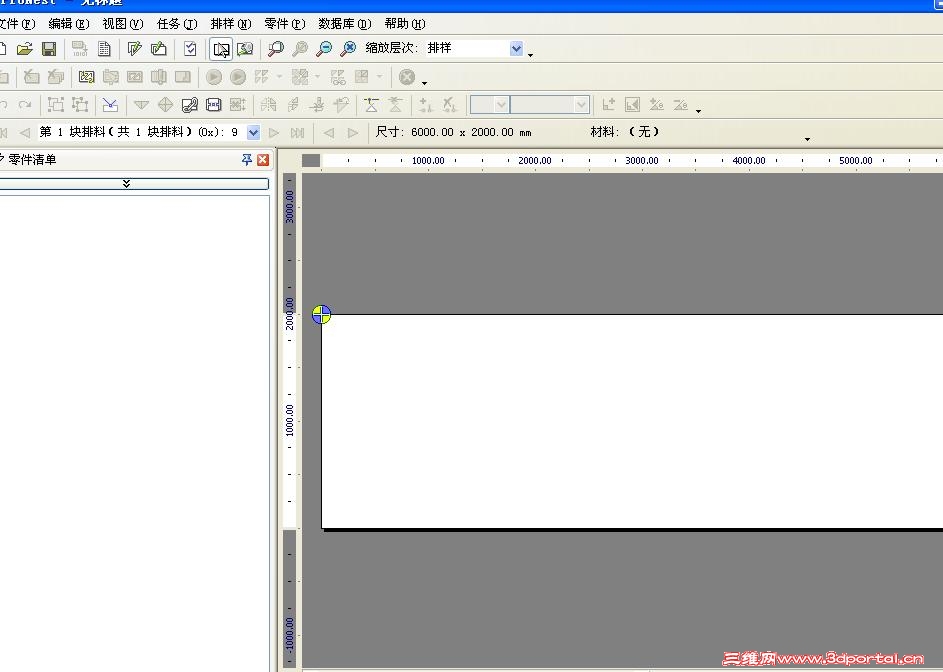This screenshot has height=672, width=943.
Task: Click the document report icon beside the 1010 icon
Action: [104, 49]
